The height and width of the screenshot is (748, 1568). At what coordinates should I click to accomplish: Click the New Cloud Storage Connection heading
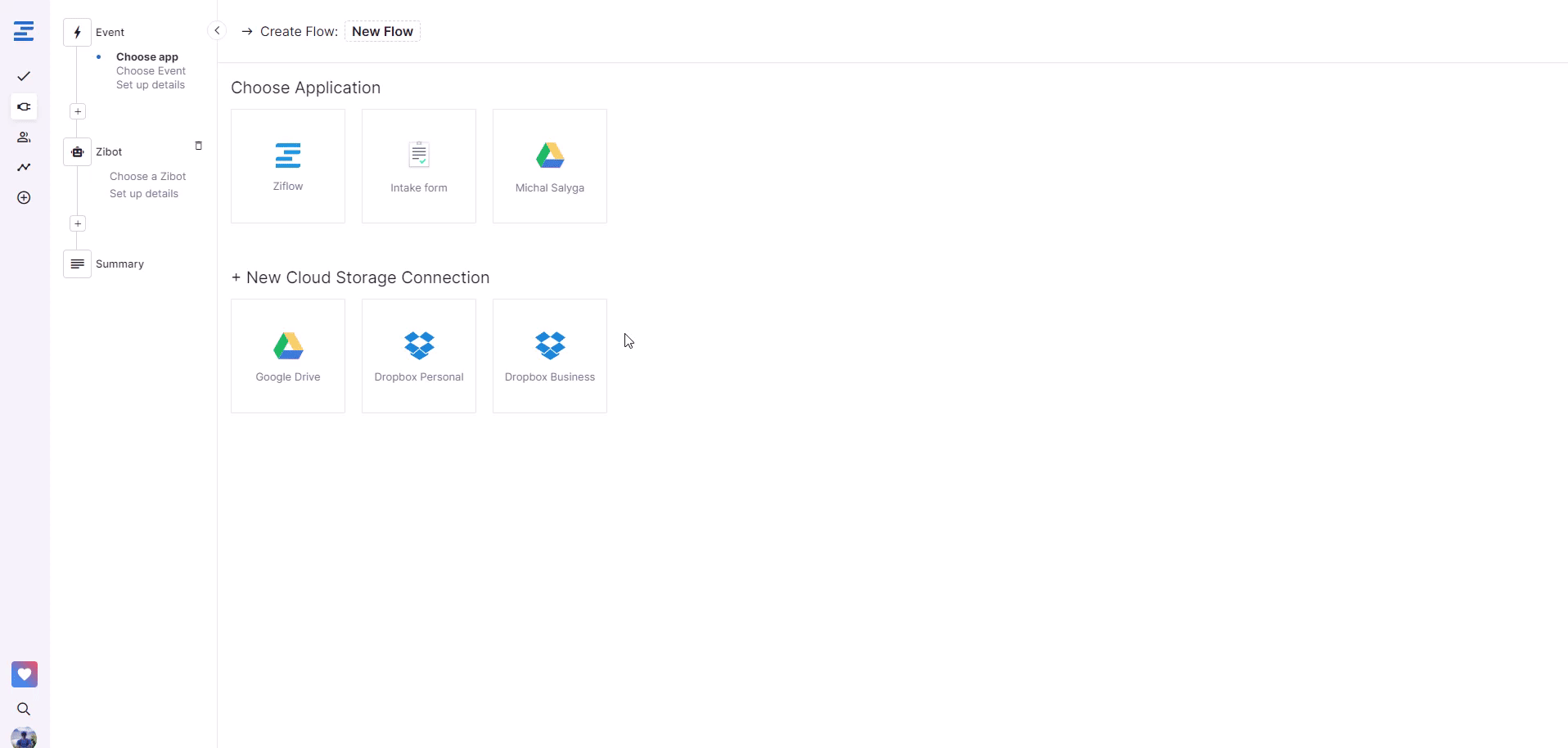point(360,277)
